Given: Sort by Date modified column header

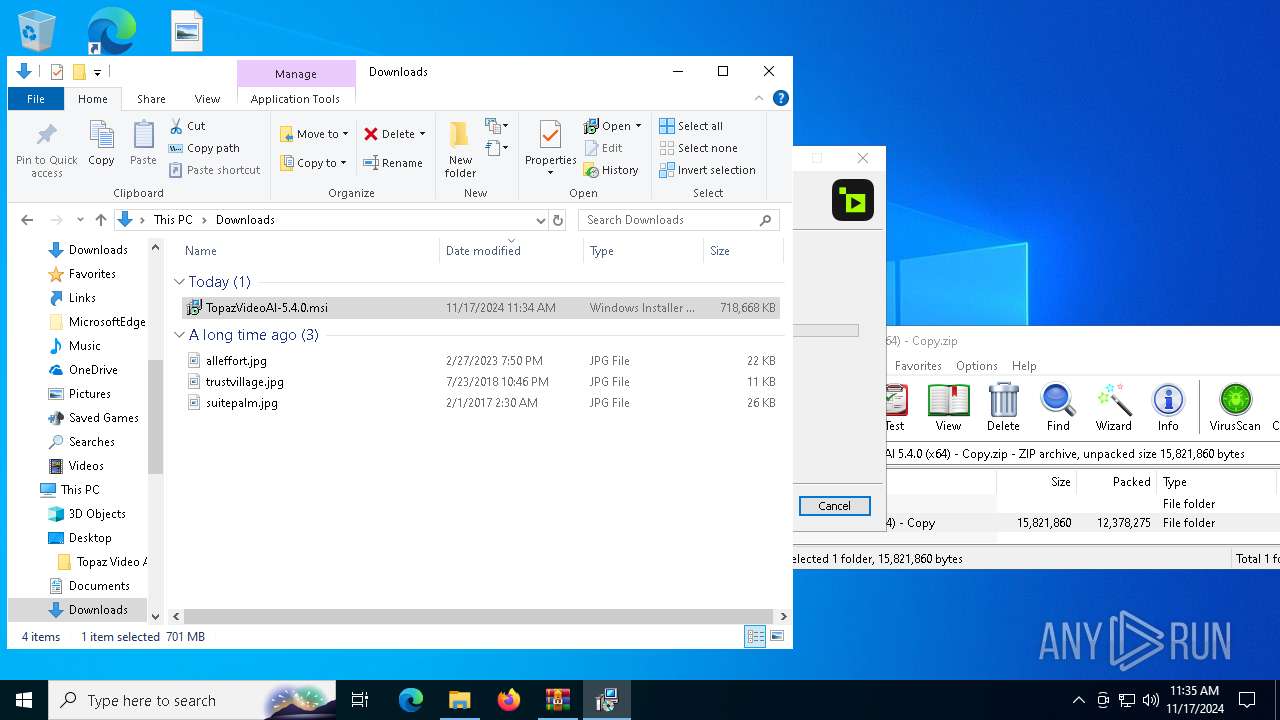Looking at the screenshot, I should click(483, 251).
